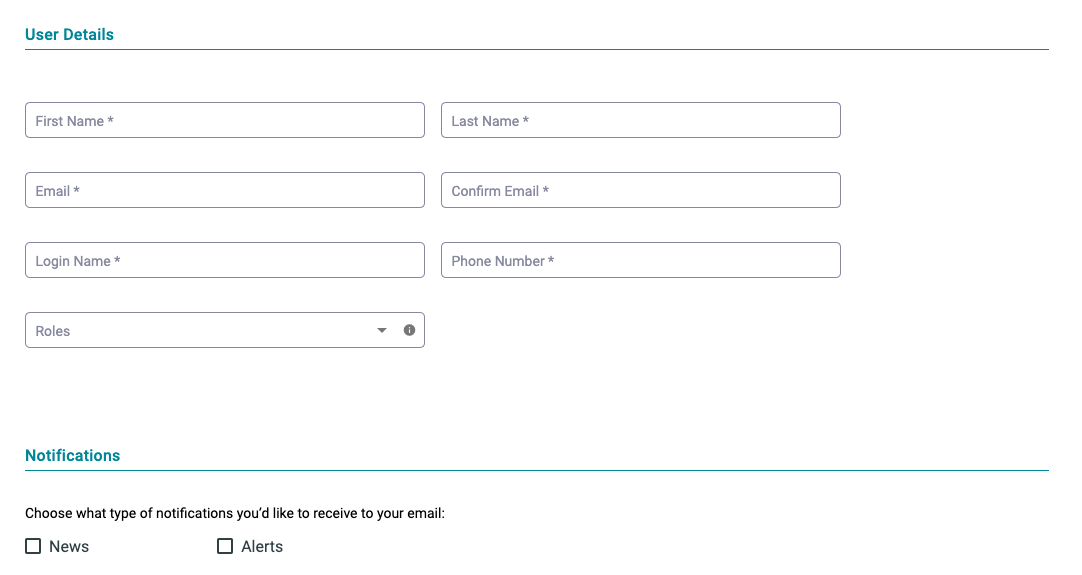Image resolution: width=1082 pixels, height=575 pixels.
Task: Activate the Phone Number field
Action: [x=641, y=260]
